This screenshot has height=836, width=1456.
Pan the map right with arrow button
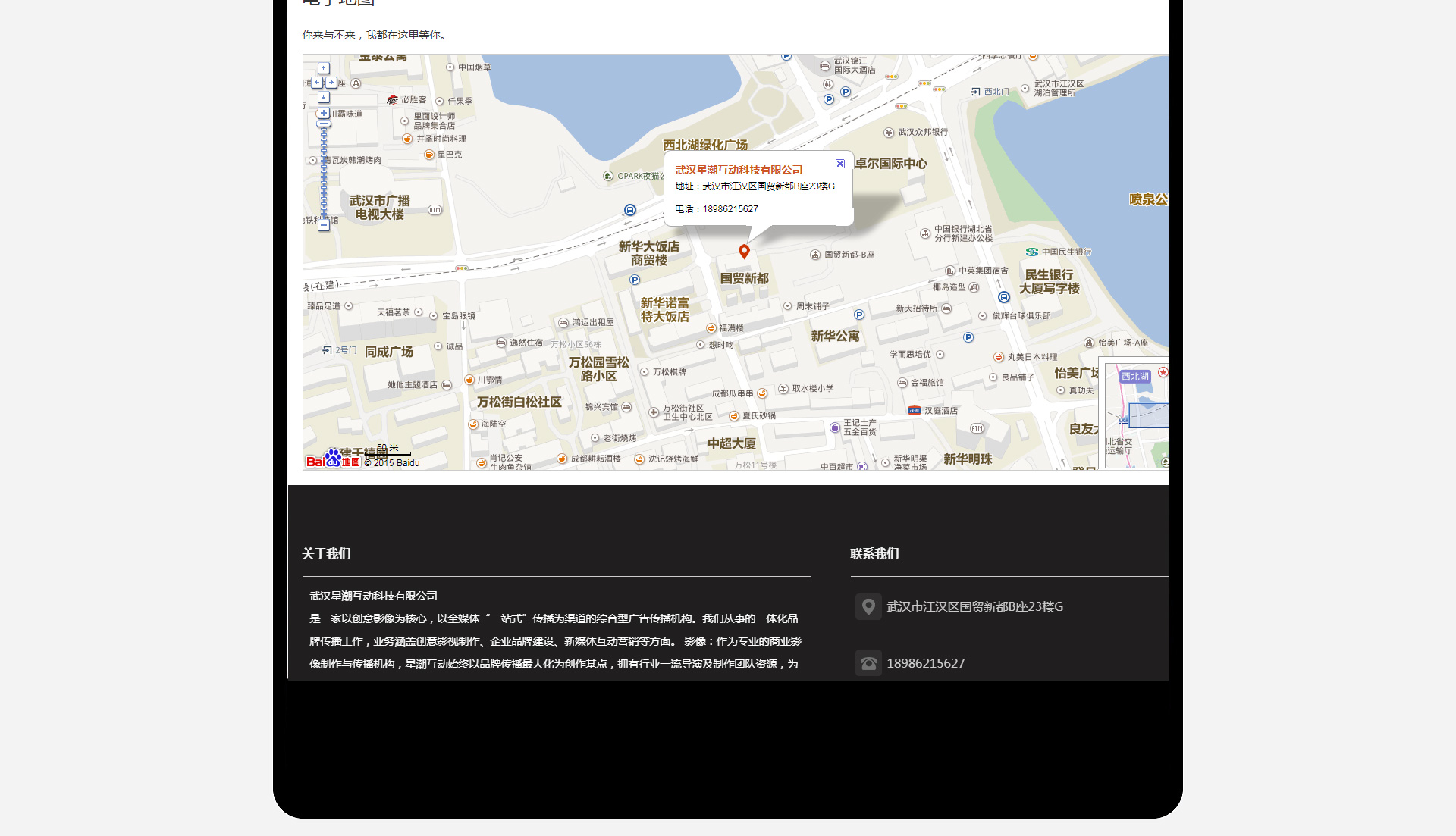click(x=331, y=83)
